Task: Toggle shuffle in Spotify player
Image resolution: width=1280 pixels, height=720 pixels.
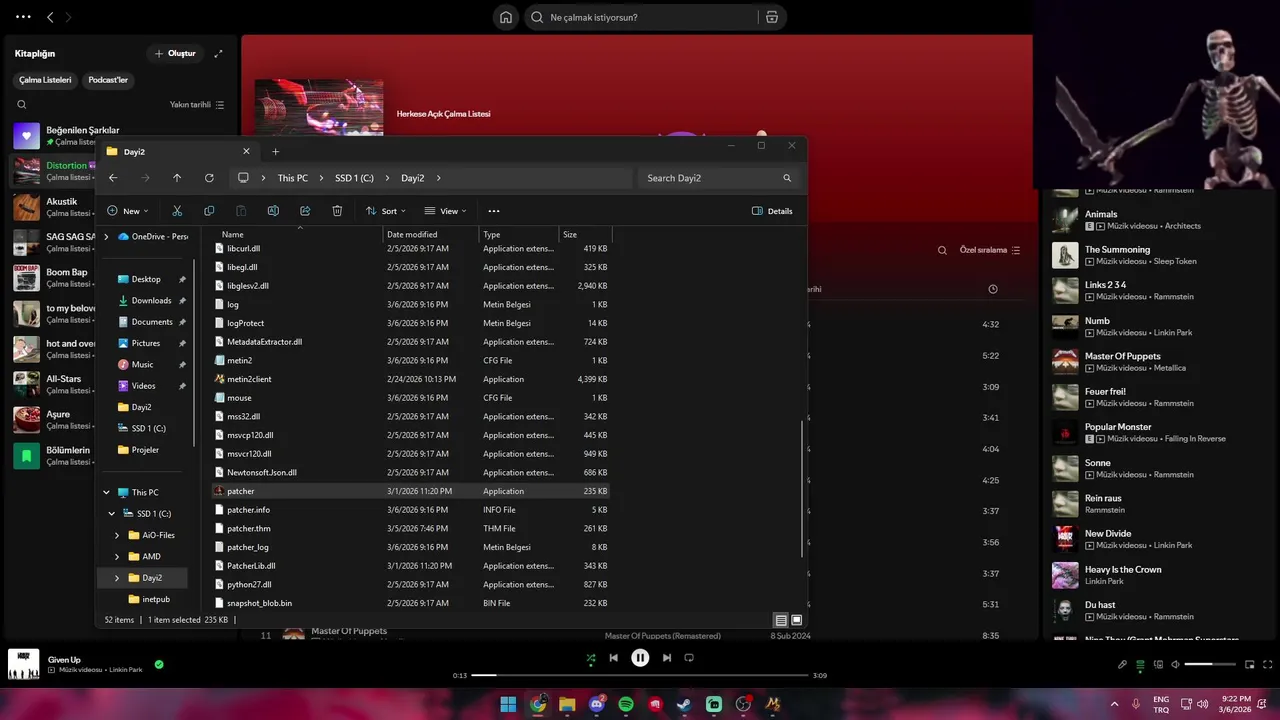Action: click(591, 658)
